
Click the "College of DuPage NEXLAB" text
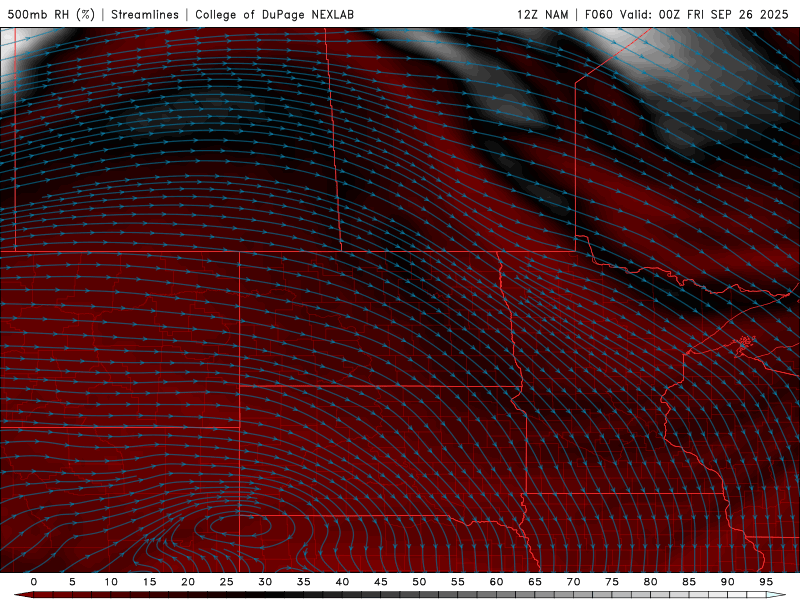[274, 14]
